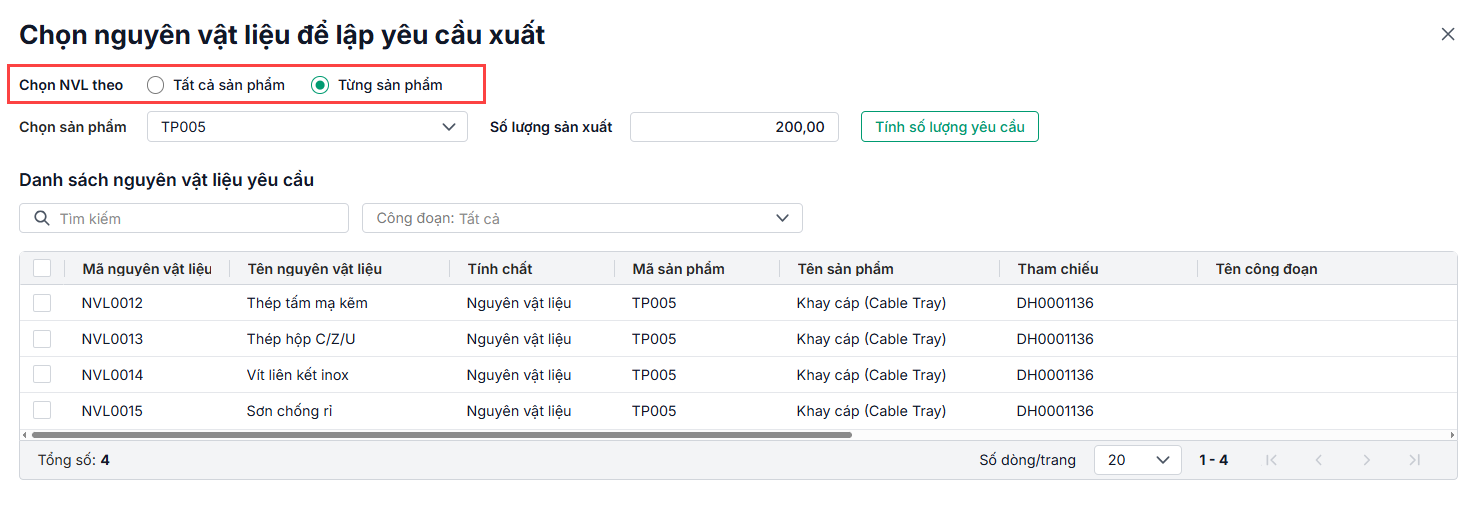The image size is (1476, 516).
Task: Check the row for NVL0012
Action: 42,303
